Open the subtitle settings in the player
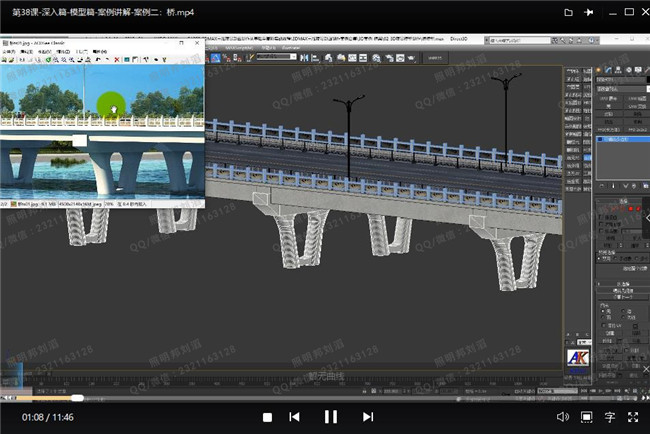The height and width of the screenshot is (434, 650). click(609, 417)
